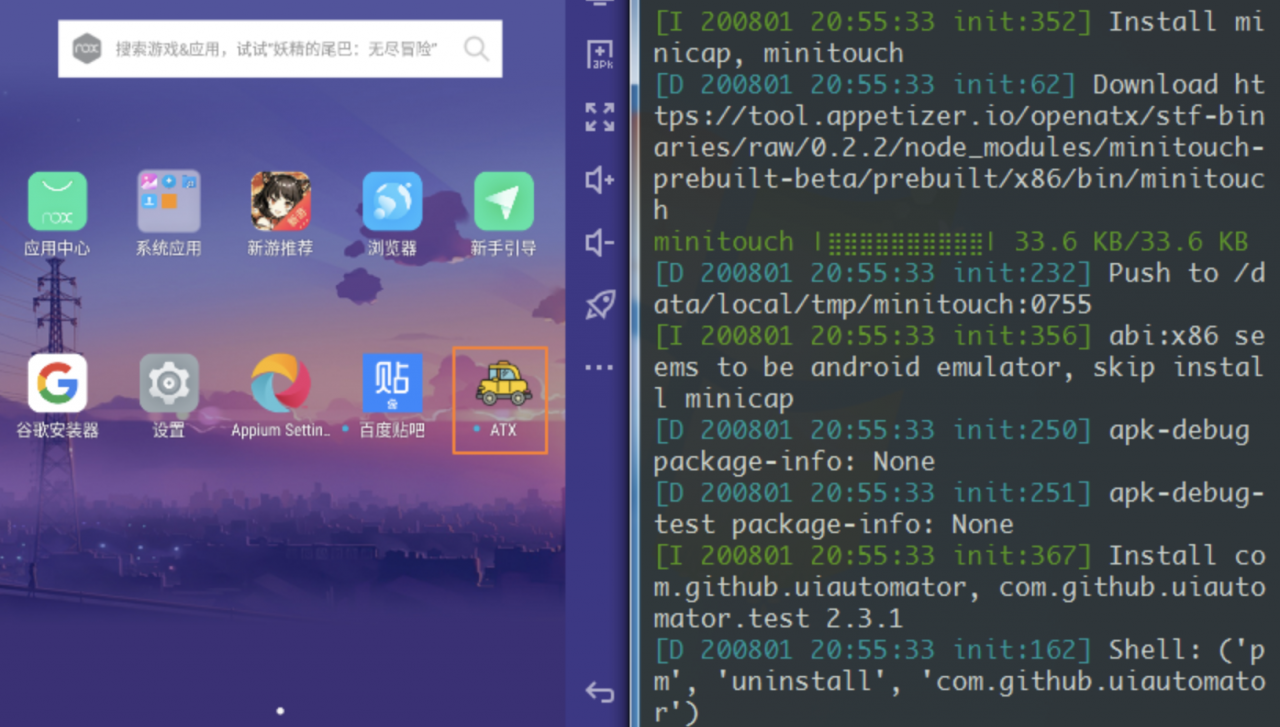The width and height of the screenshot is (1280, 727).
Task: Click the search magnifier icon
Action: [x=476, y=48]
